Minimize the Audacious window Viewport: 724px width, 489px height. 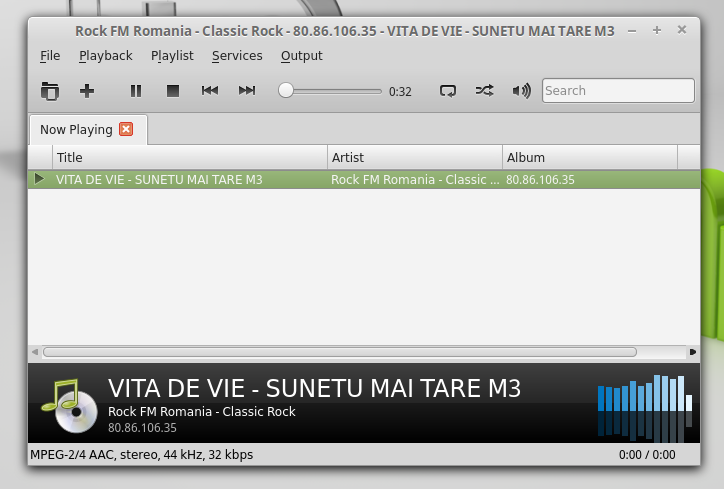[x=632, y=31]
